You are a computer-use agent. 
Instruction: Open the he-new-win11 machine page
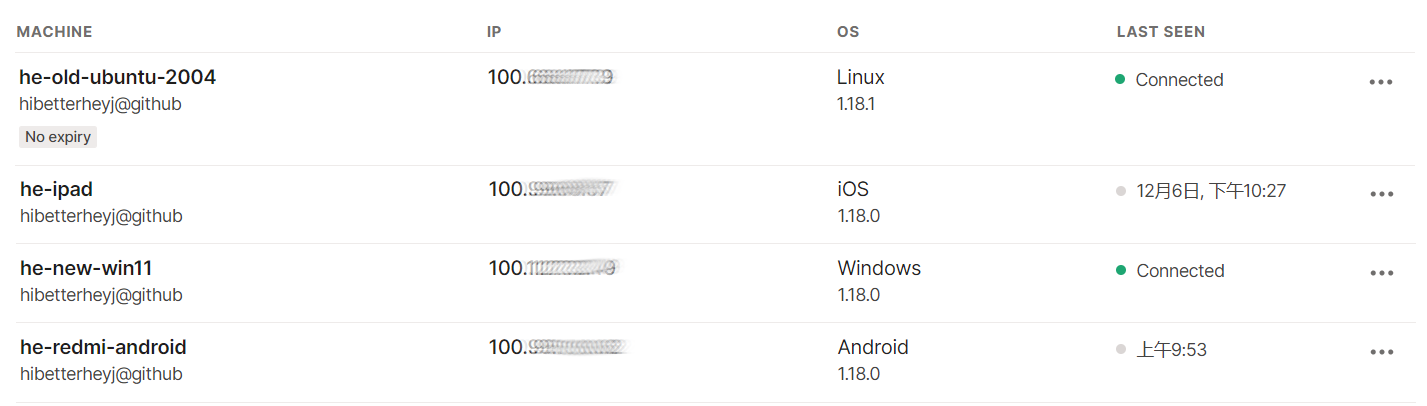(86, 268)
